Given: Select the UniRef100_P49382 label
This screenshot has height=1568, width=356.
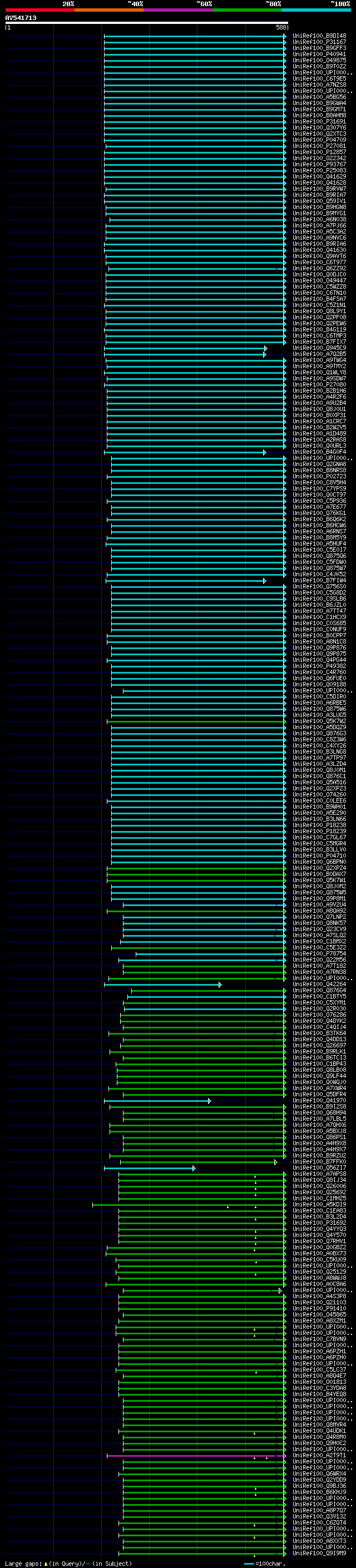Looking at the screenshot, I should click(319, 666).
